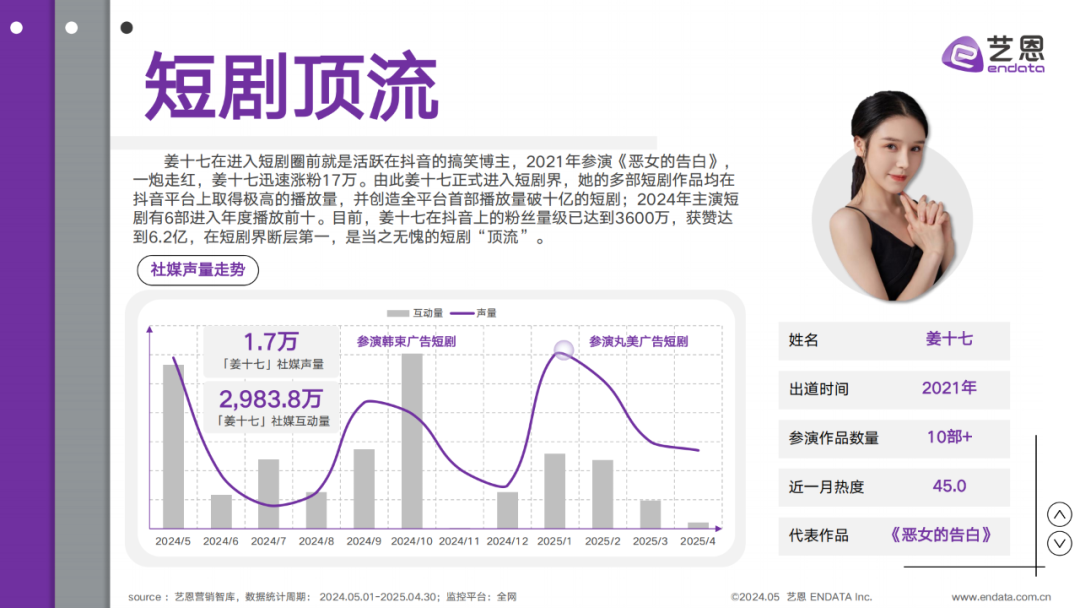
Task: Click the down arrow navigation circle
Action: tap(1059, 543)
